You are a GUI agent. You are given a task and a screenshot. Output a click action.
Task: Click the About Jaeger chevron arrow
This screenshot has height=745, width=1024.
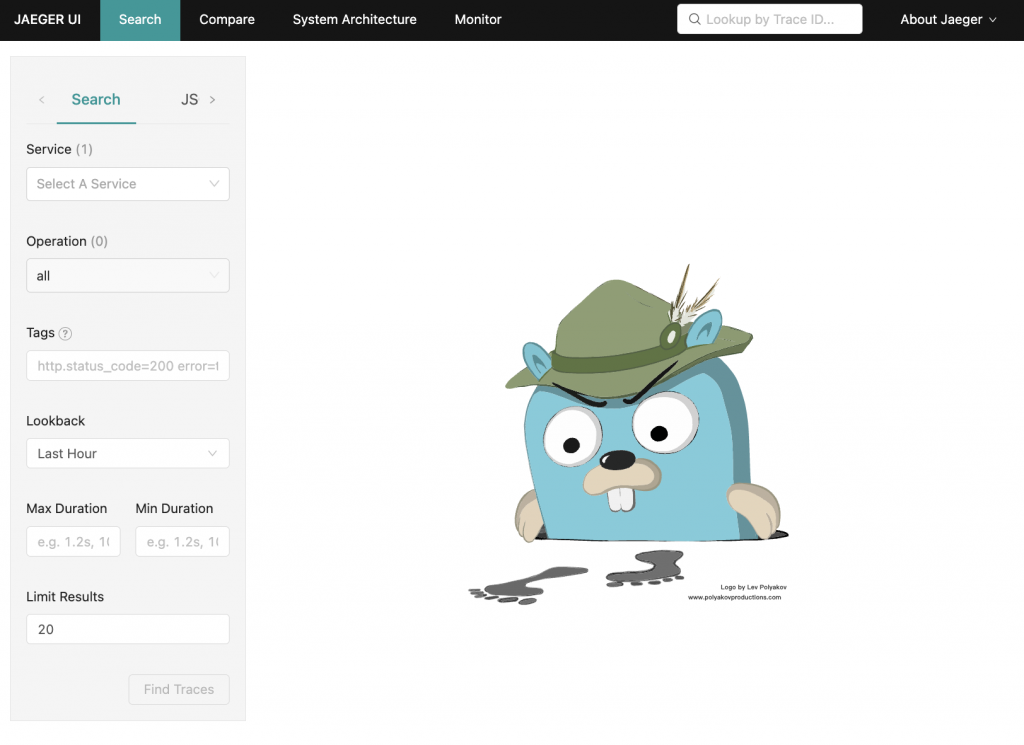[x=993, y=20]
